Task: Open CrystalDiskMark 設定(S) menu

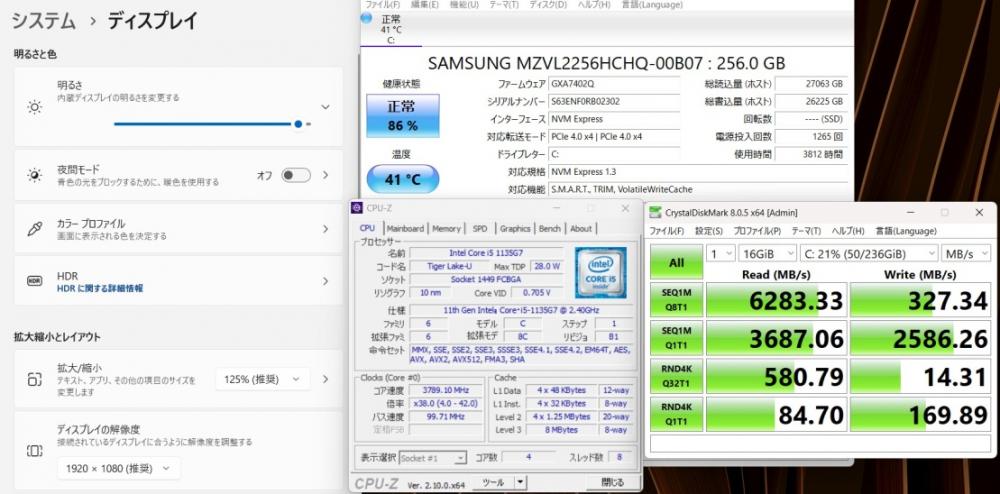Action: pos(709,231)
